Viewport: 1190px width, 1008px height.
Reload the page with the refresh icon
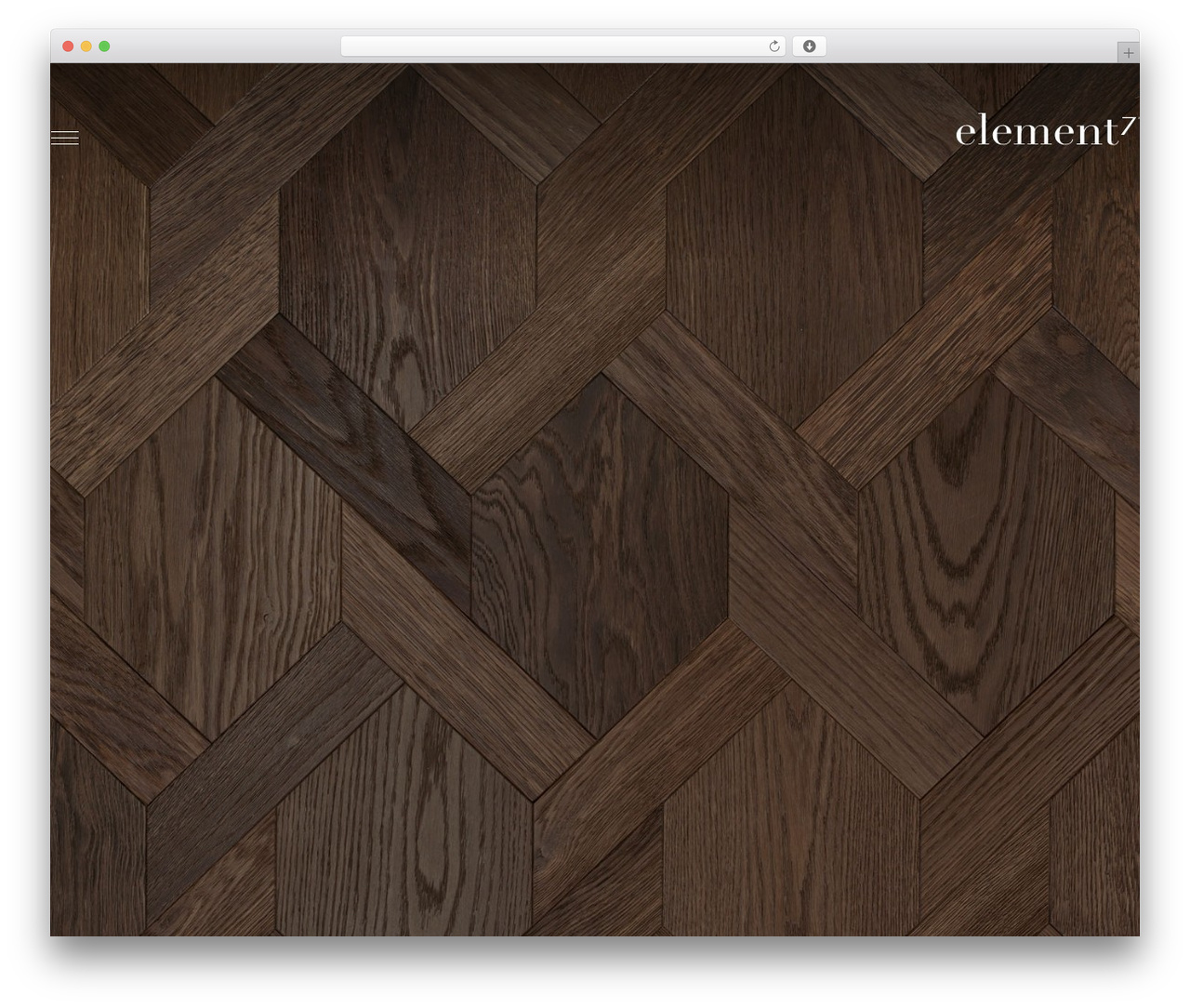tap(773, 46)
